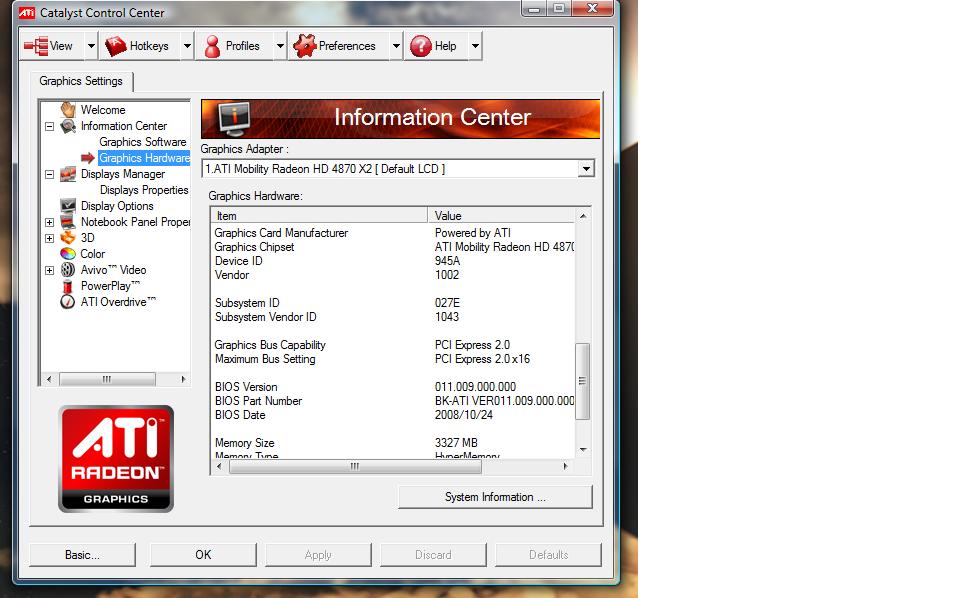Click the Defaults button
This screenshot has height=598, width=960.
(548, 555)
